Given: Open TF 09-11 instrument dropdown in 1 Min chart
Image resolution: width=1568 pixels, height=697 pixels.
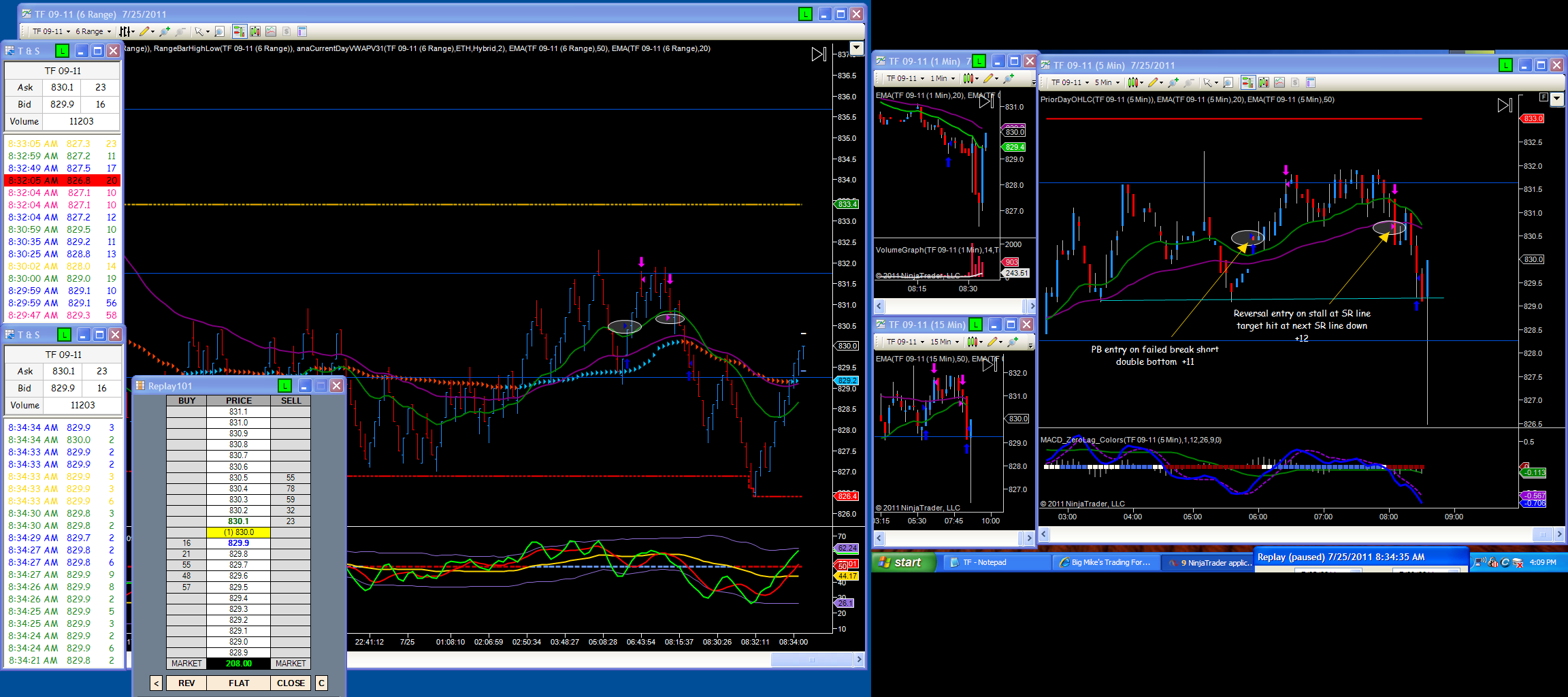Looking at the screenshot, I should coord(905,78).
